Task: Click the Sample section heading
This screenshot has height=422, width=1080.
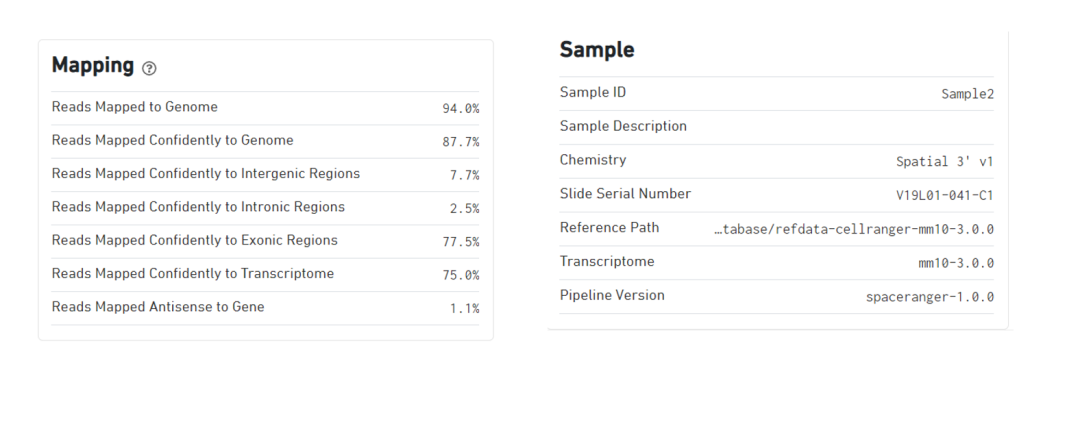Action: [x=596, y=50]
